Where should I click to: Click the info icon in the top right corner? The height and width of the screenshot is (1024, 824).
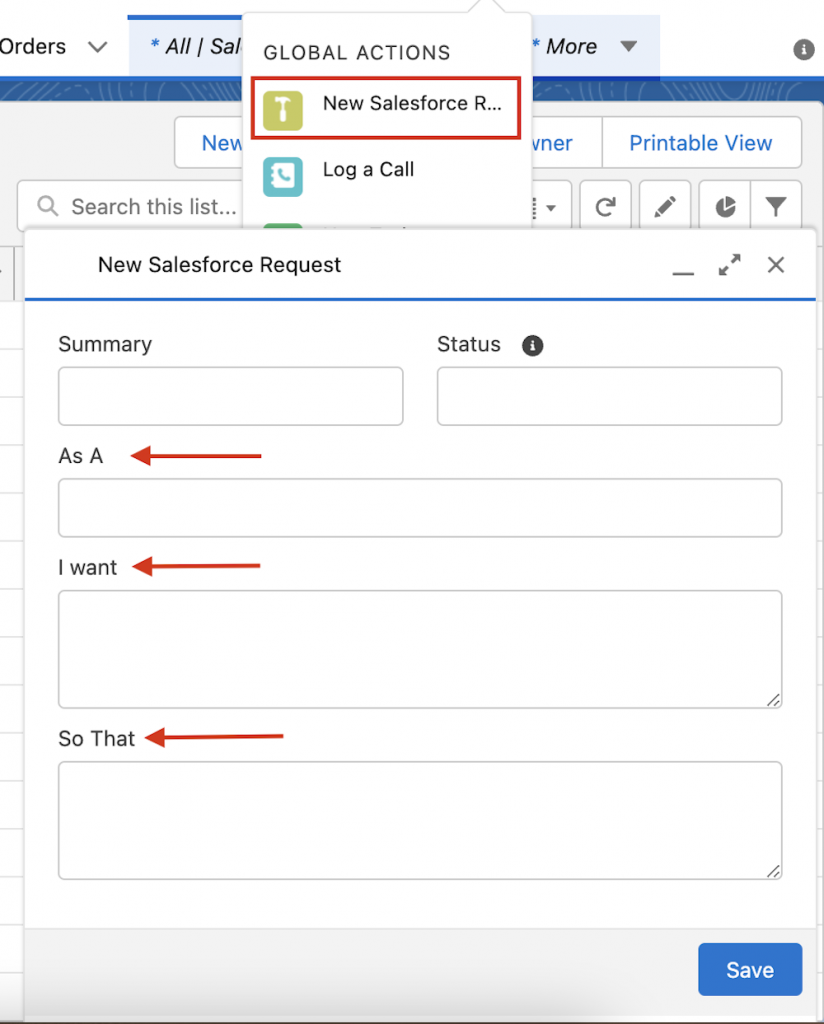click(x=804, y=49)
